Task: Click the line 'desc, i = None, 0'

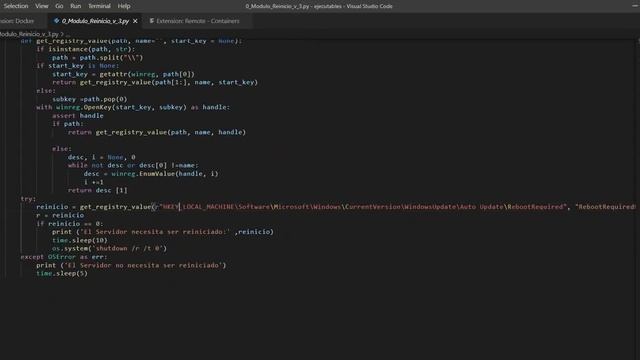Action: click(102, 157)
